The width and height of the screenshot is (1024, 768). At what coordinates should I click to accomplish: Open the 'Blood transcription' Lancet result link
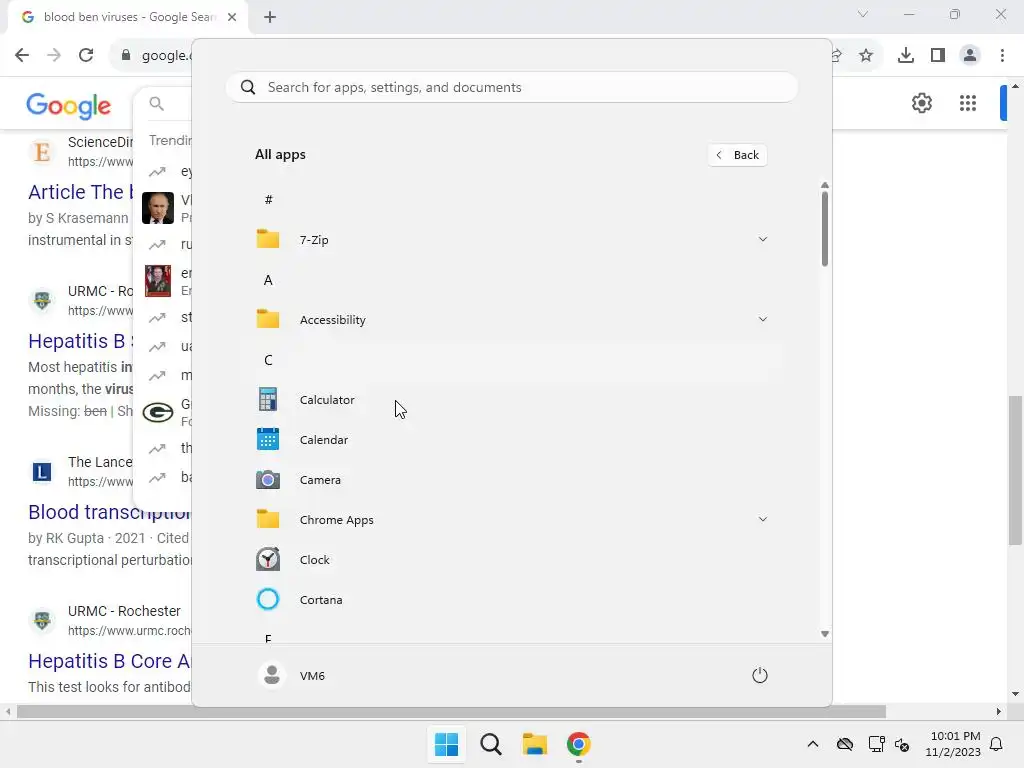(x=109, y=512)
